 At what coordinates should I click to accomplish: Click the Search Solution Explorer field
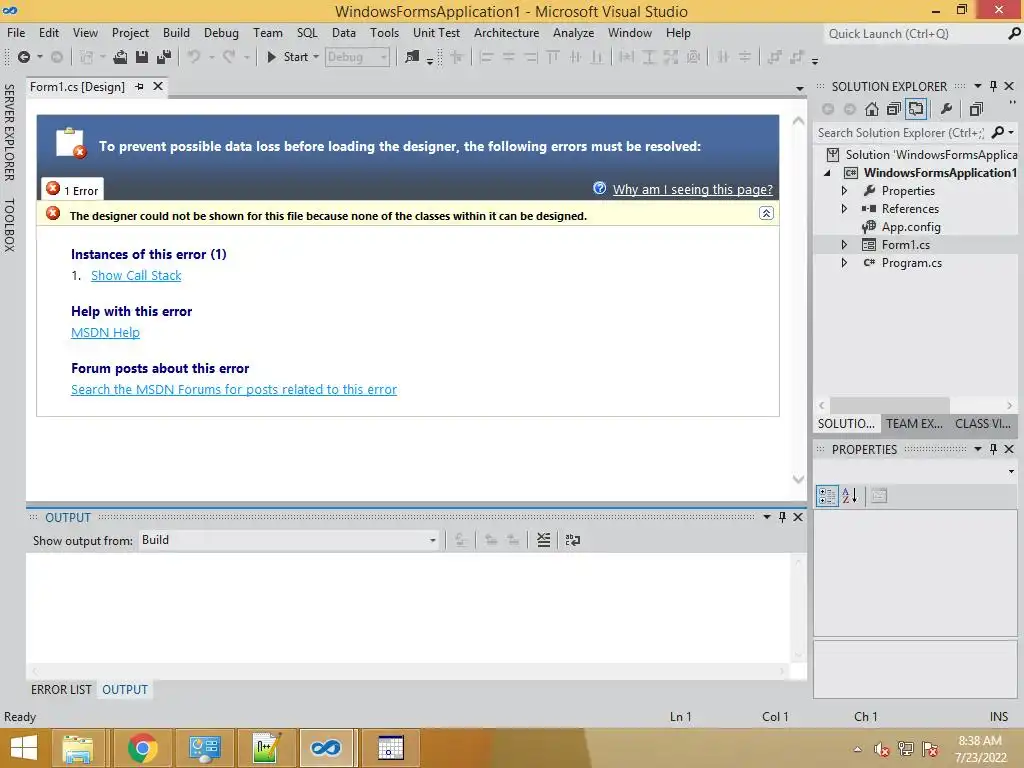pos(901,133)
